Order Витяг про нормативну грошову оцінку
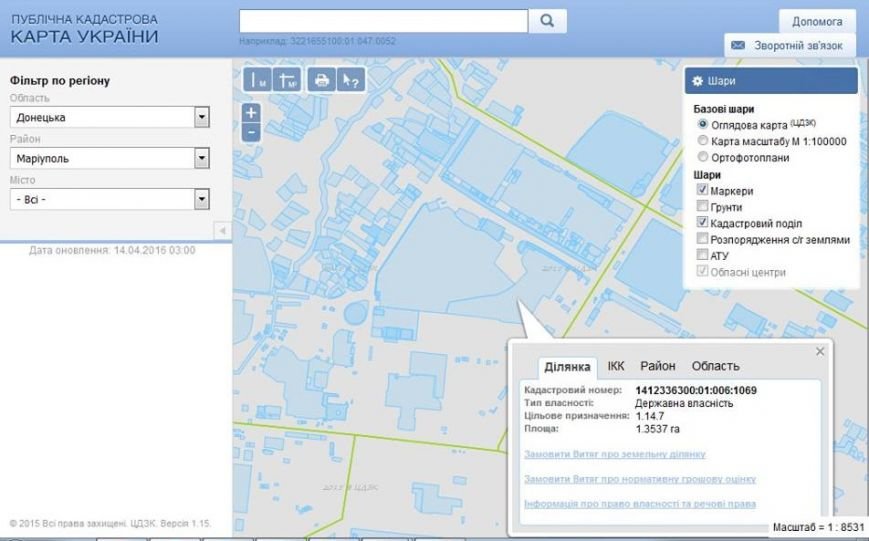869x541 pixels. 640,479
